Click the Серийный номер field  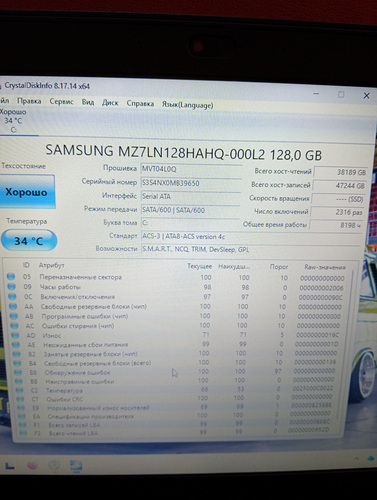[190, 183]
